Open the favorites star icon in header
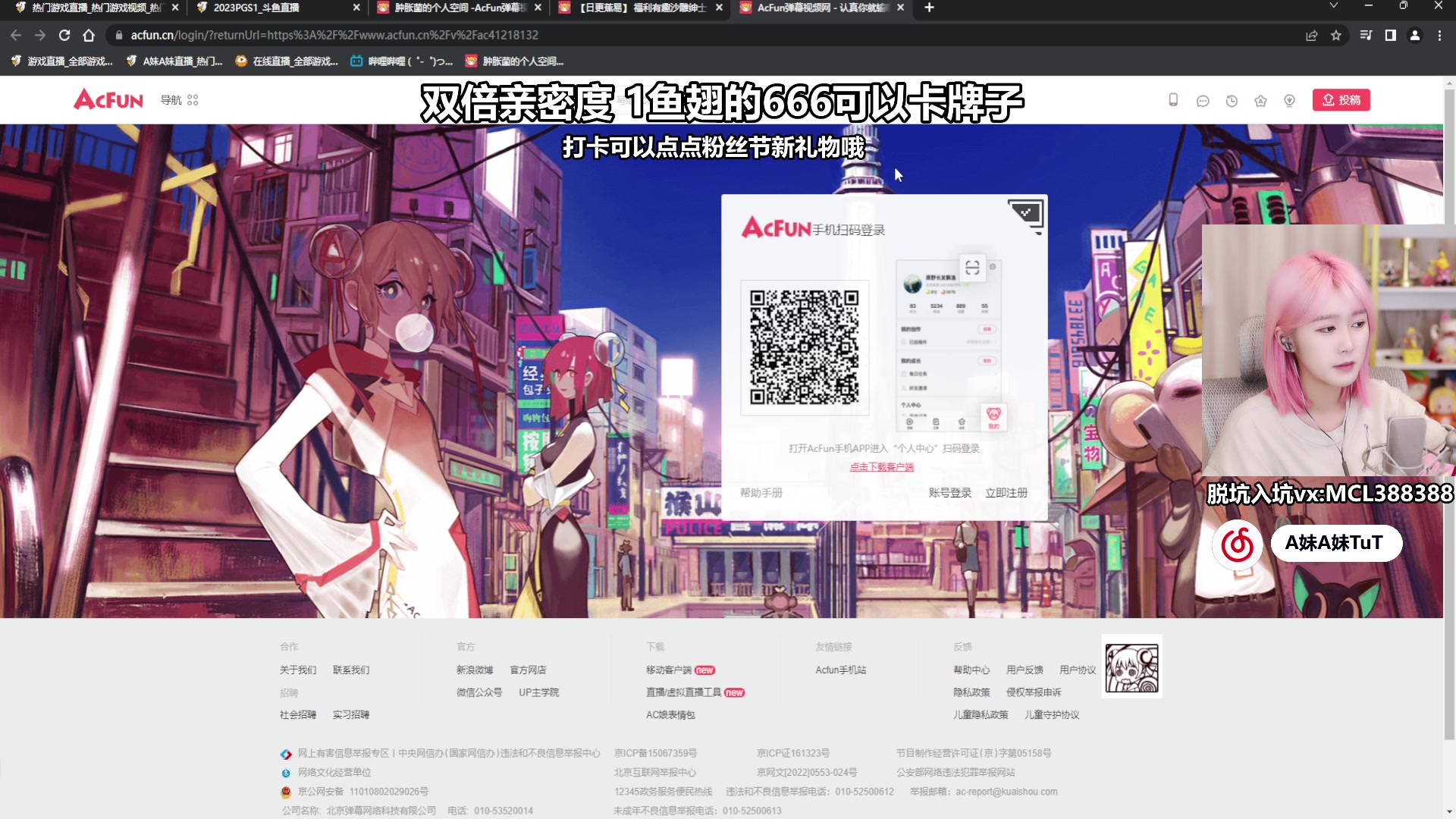This screenshot has width=1456, height=819. [1260, 100]
